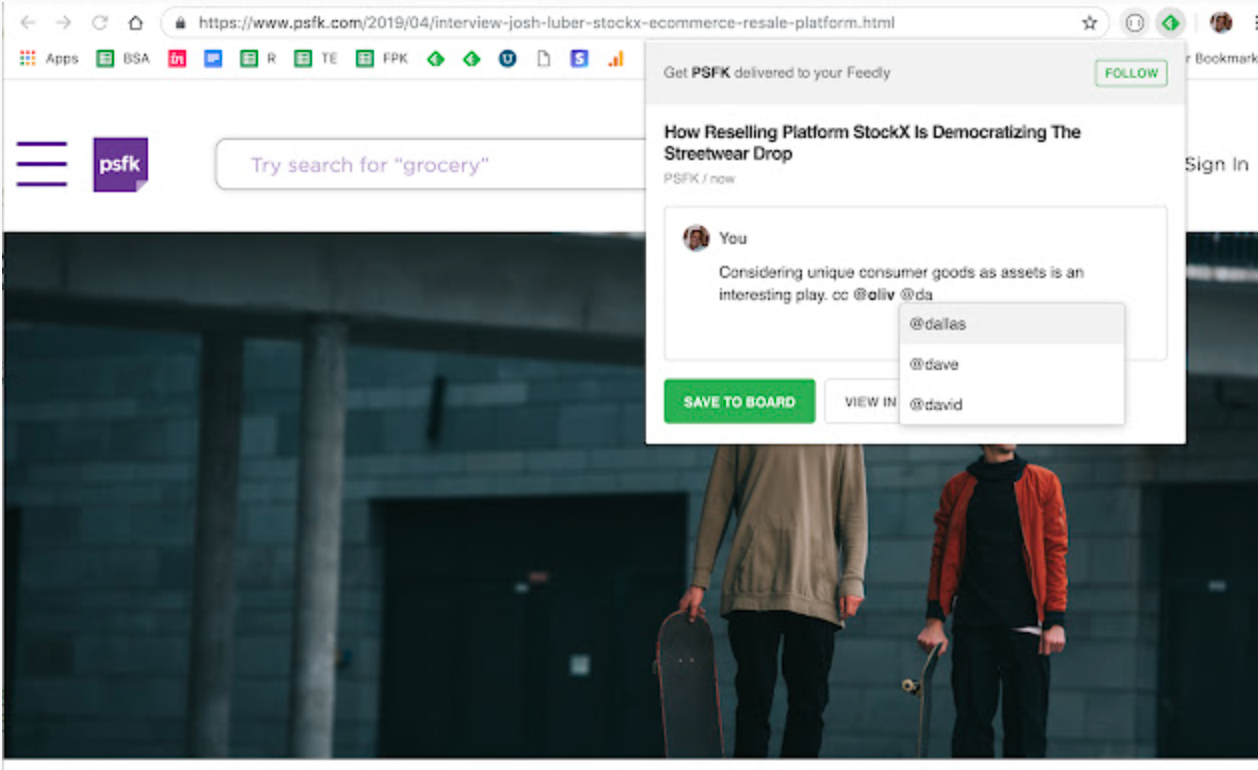
Task: Open the PSFK hamburger menu
Action: [x=42, y=164]
